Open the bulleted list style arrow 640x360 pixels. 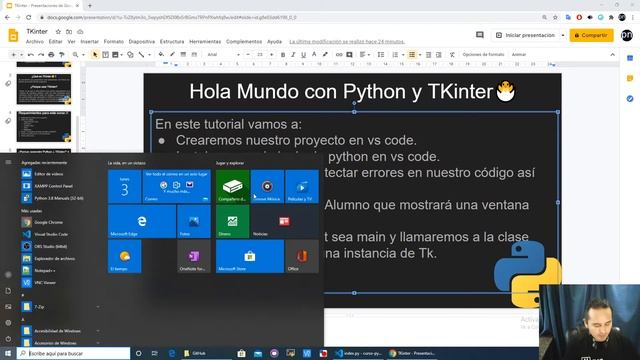[420, 55]
